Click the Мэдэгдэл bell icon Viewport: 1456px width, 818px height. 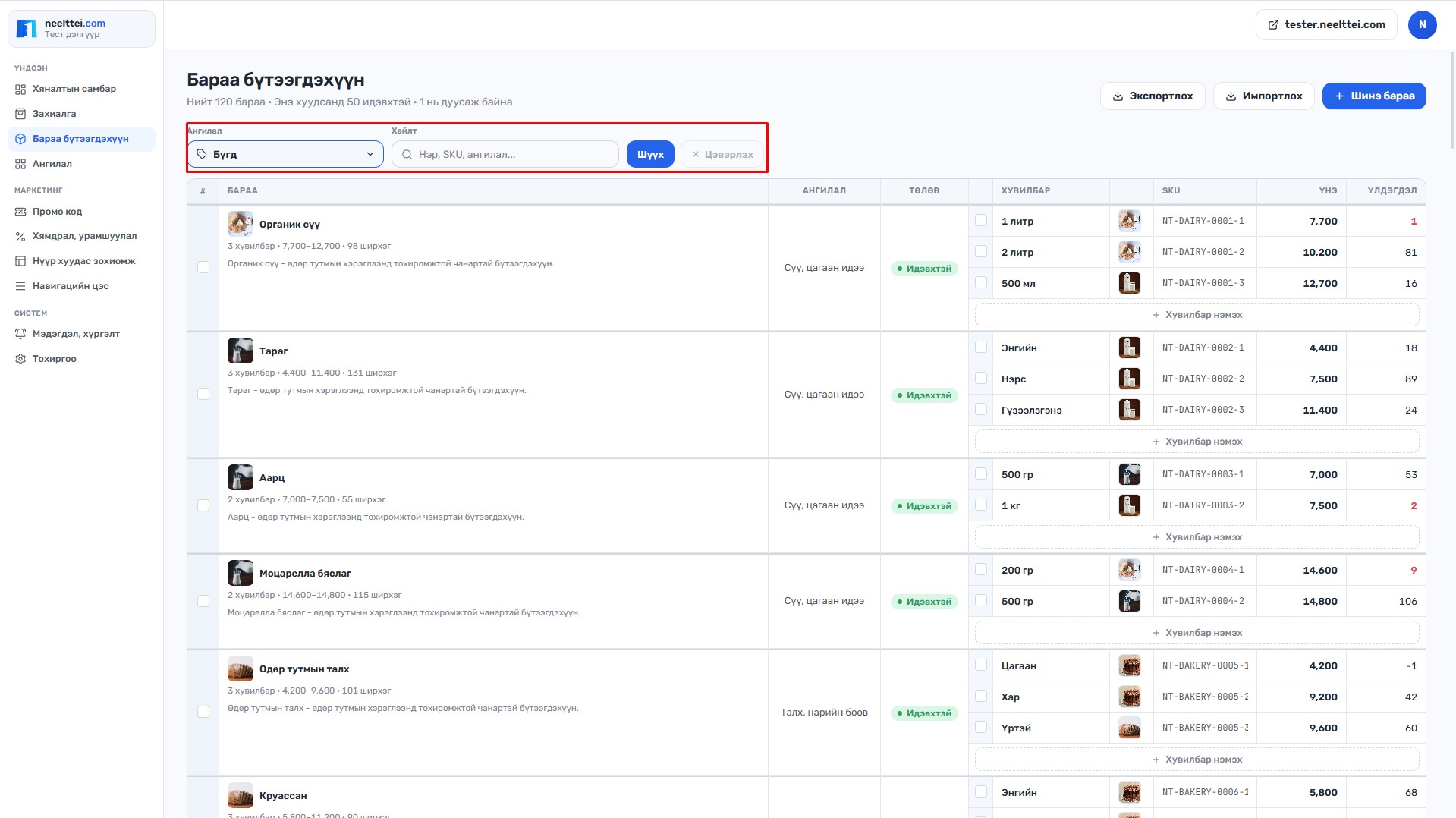[x=20, y=334]
